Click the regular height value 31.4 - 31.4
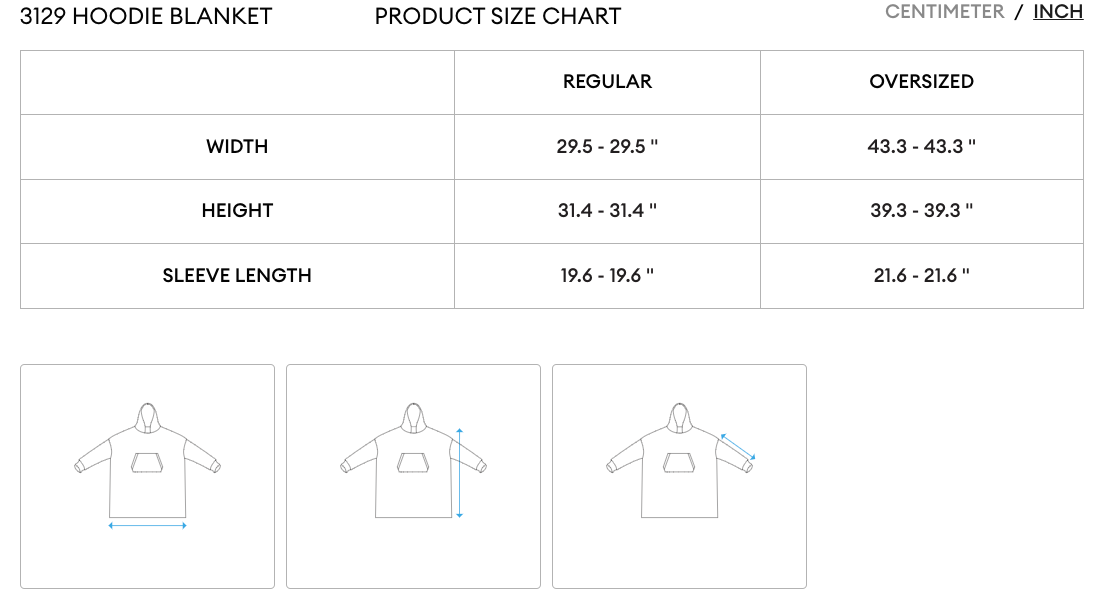The width and height of the screenshot is (1118, 605). pos(607,211)
